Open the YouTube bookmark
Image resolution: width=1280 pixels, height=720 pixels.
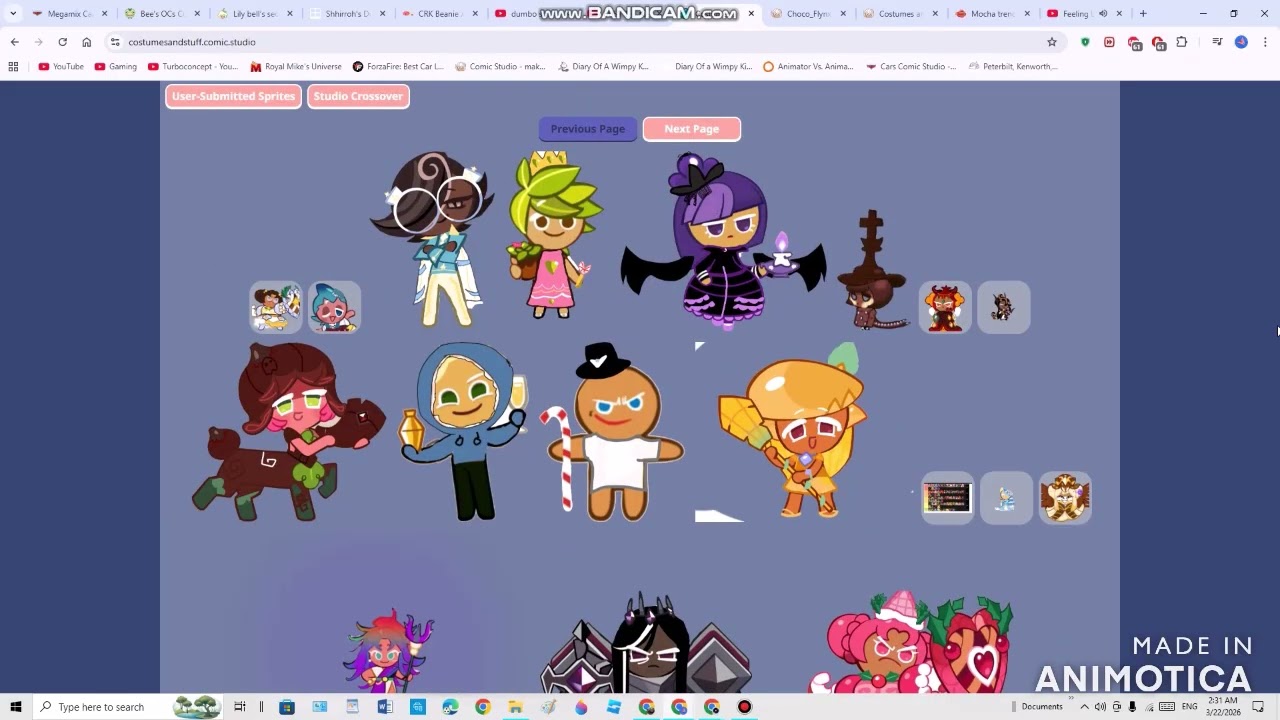tap(61, 66)
